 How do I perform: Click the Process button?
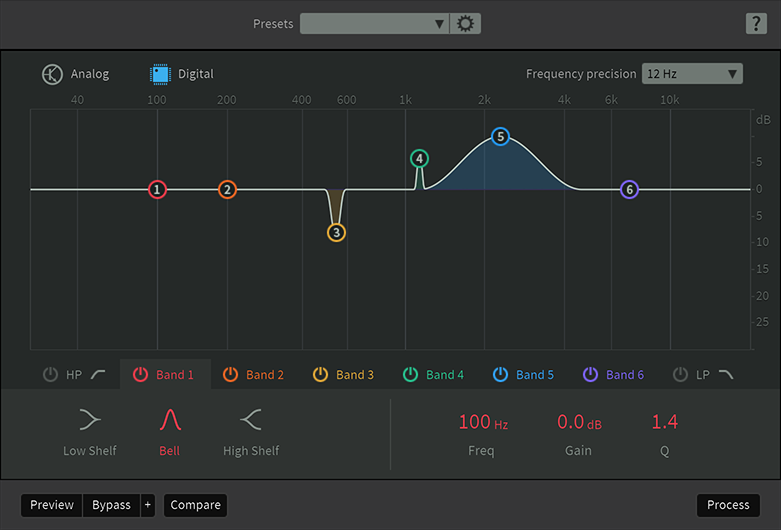click(728, 505)
